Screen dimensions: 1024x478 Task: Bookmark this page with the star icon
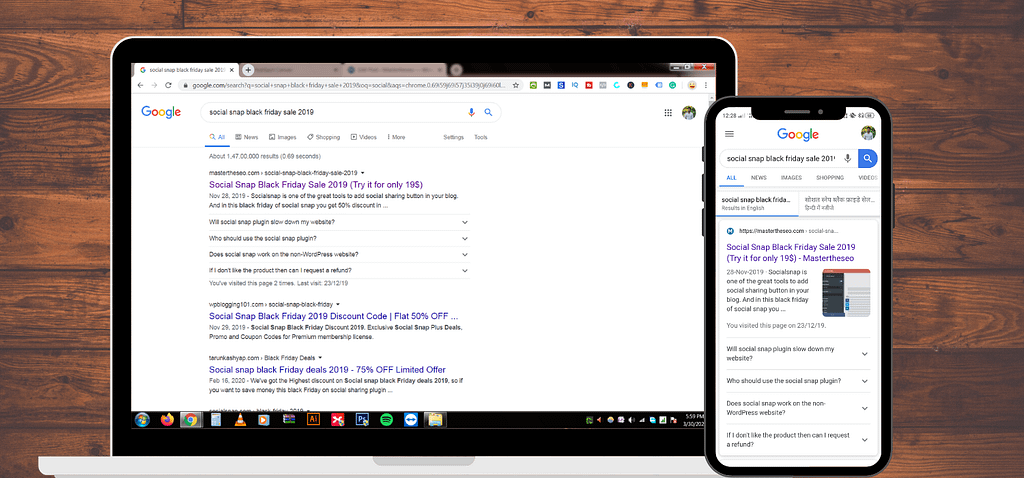click(x=516, y=85)
